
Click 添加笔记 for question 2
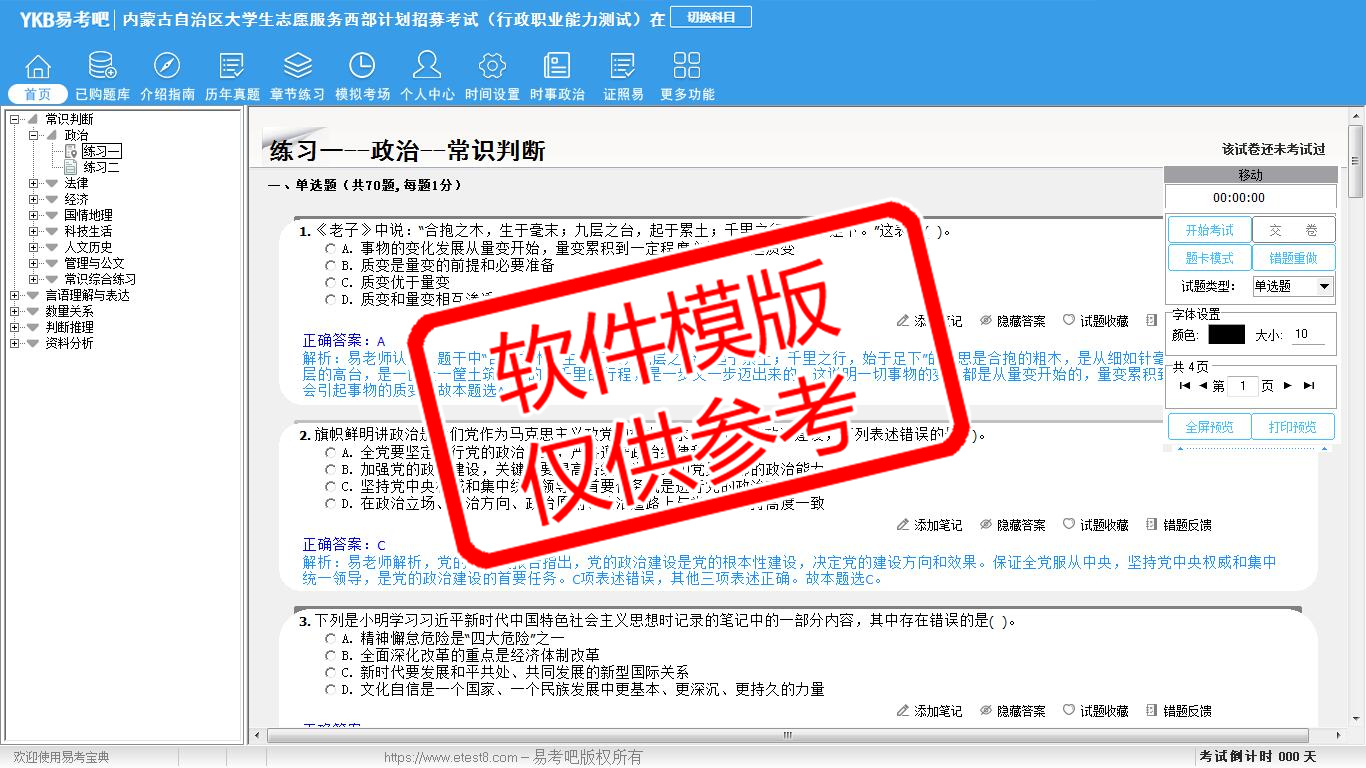[x=929, y=525]
